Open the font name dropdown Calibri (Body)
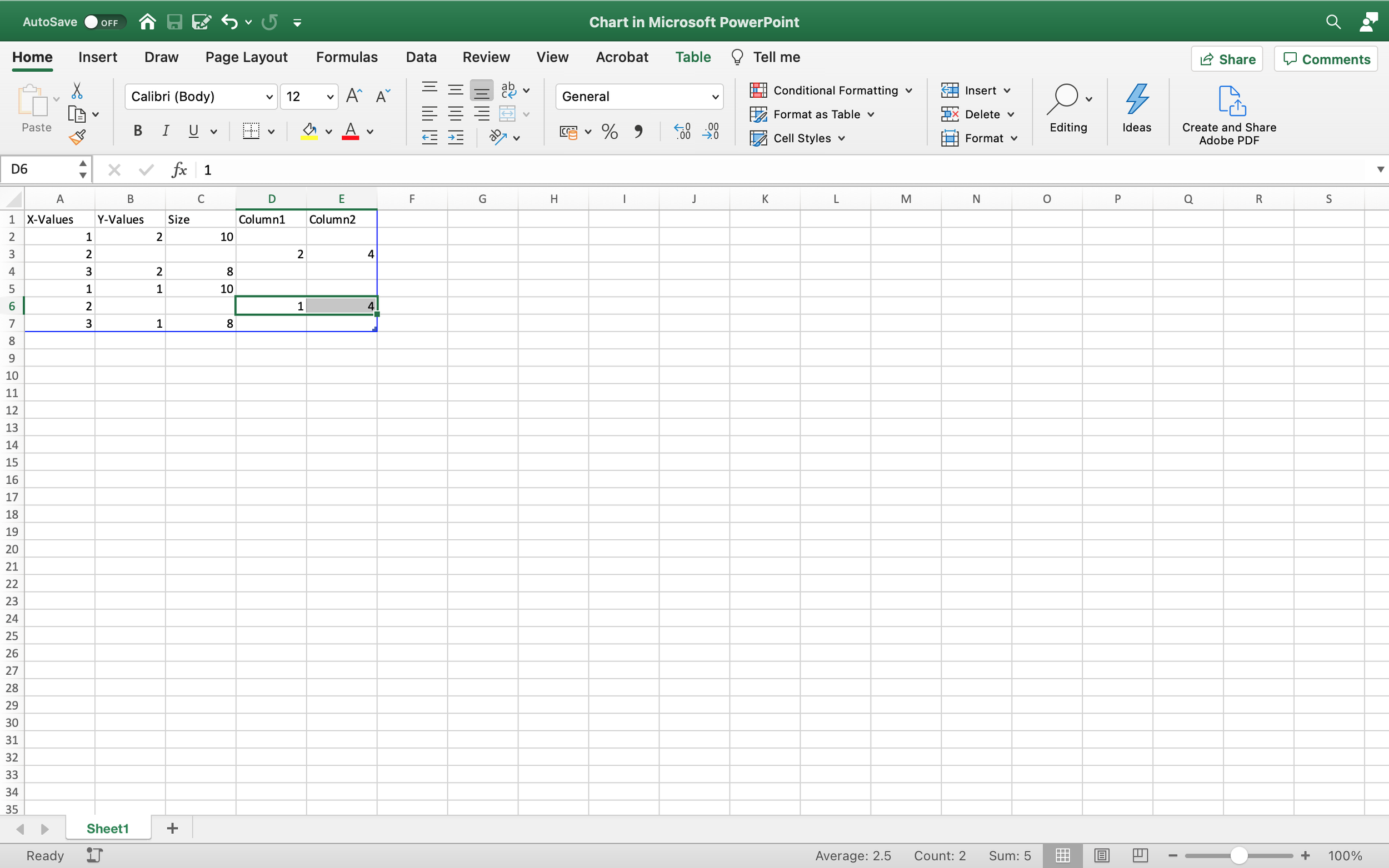Image resolution: width=1389 pixels, height=868 pixels. point(201,97)
